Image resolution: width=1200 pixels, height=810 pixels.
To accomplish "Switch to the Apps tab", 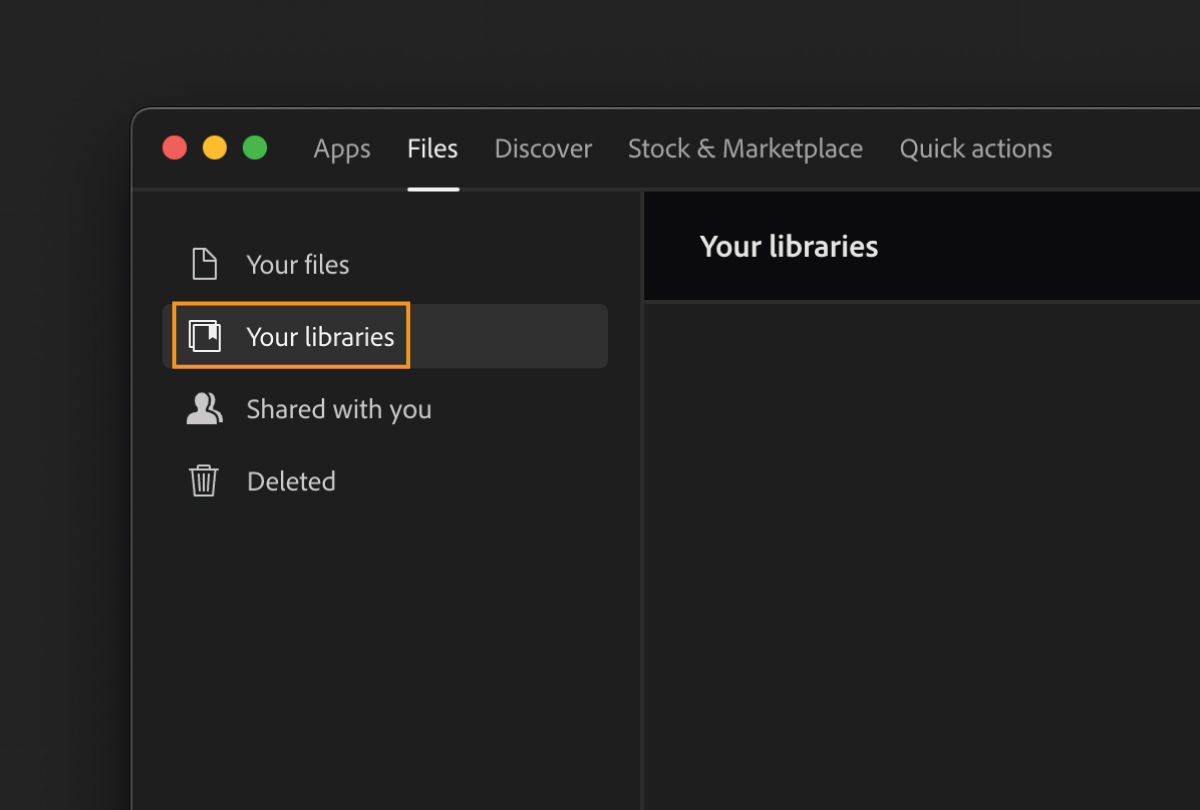I will pos(342,148).
